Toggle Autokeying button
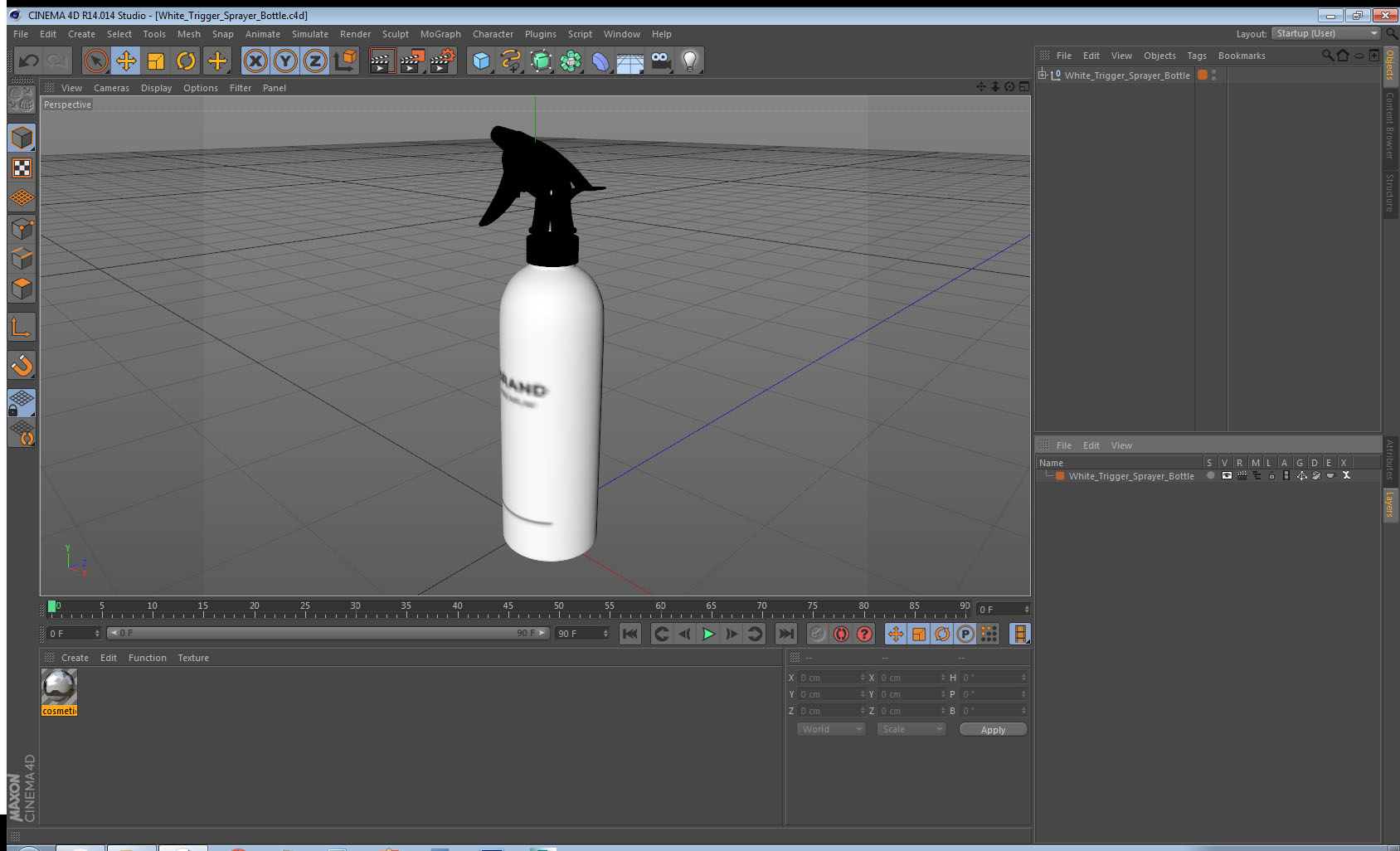Image resolution: width=1400 pixels, height=851 pixels. pos(841,635)
